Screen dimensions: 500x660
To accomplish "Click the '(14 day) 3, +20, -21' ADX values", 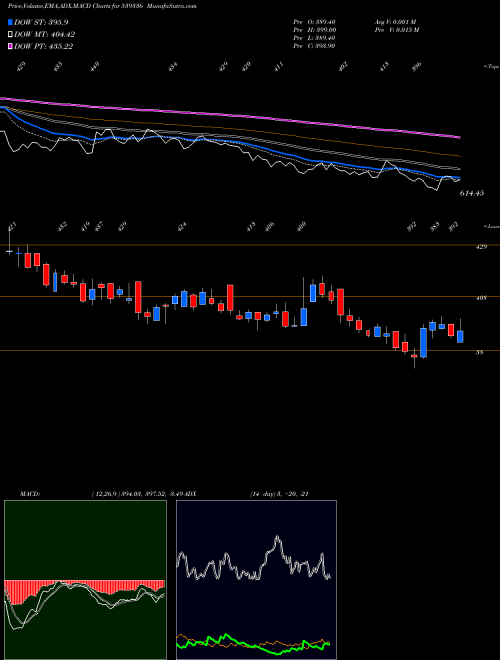I will pyautogui.click(x=279, y=494).
